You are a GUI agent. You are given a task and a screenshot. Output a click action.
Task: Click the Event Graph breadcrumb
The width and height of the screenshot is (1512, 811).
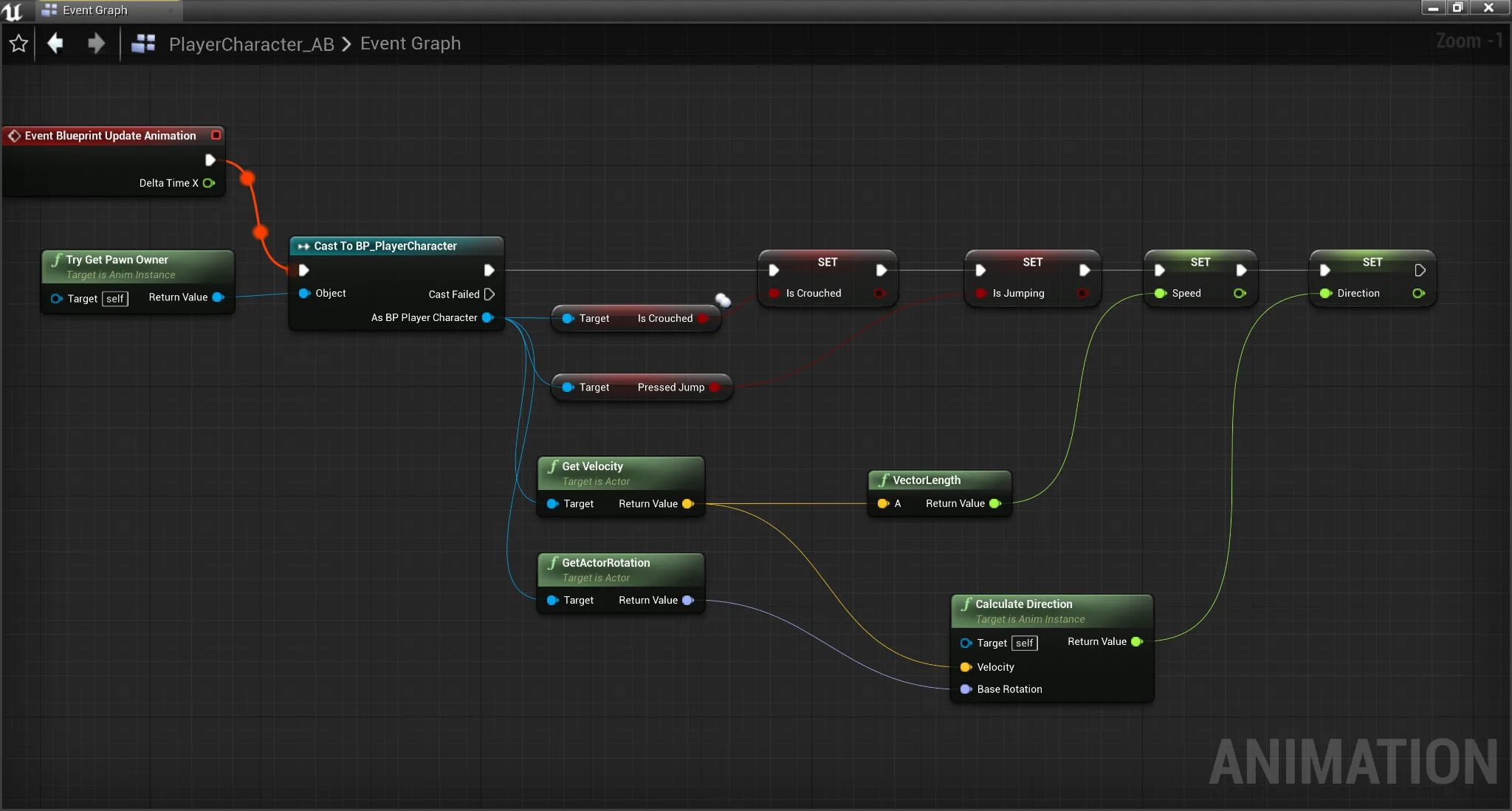coord(410,44)
